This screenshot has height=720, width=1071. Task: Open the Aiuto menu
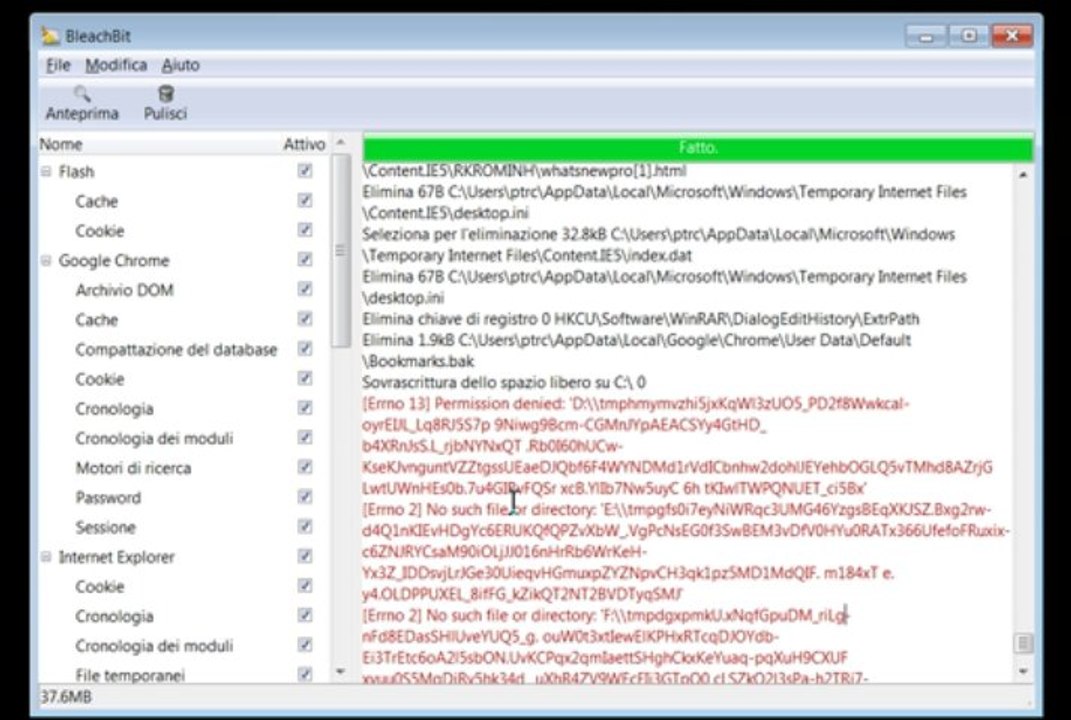pos(180,65)
